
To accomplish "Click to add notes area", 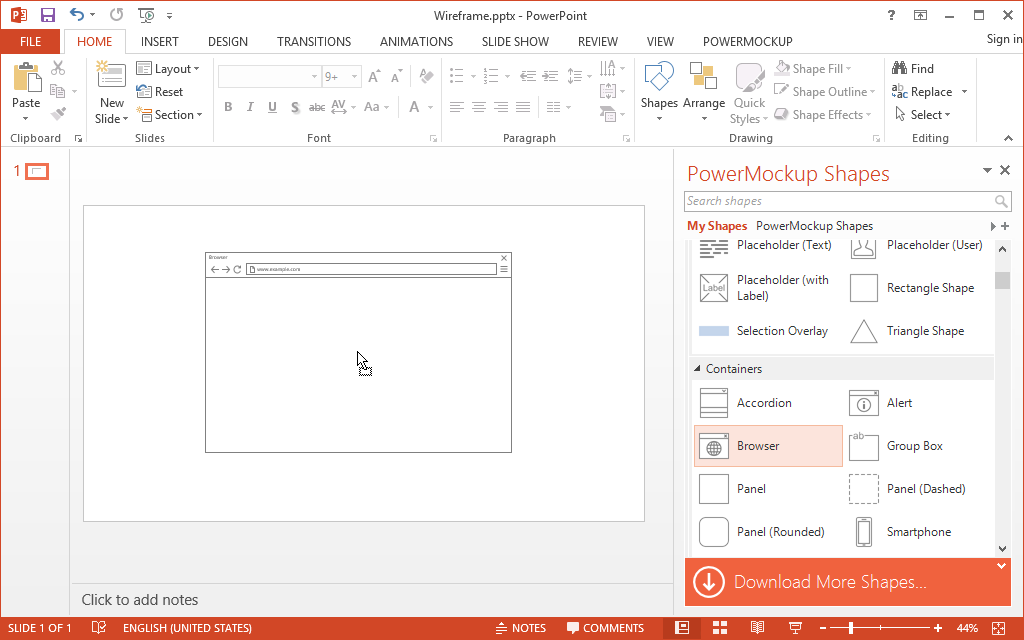I will 140,600.
